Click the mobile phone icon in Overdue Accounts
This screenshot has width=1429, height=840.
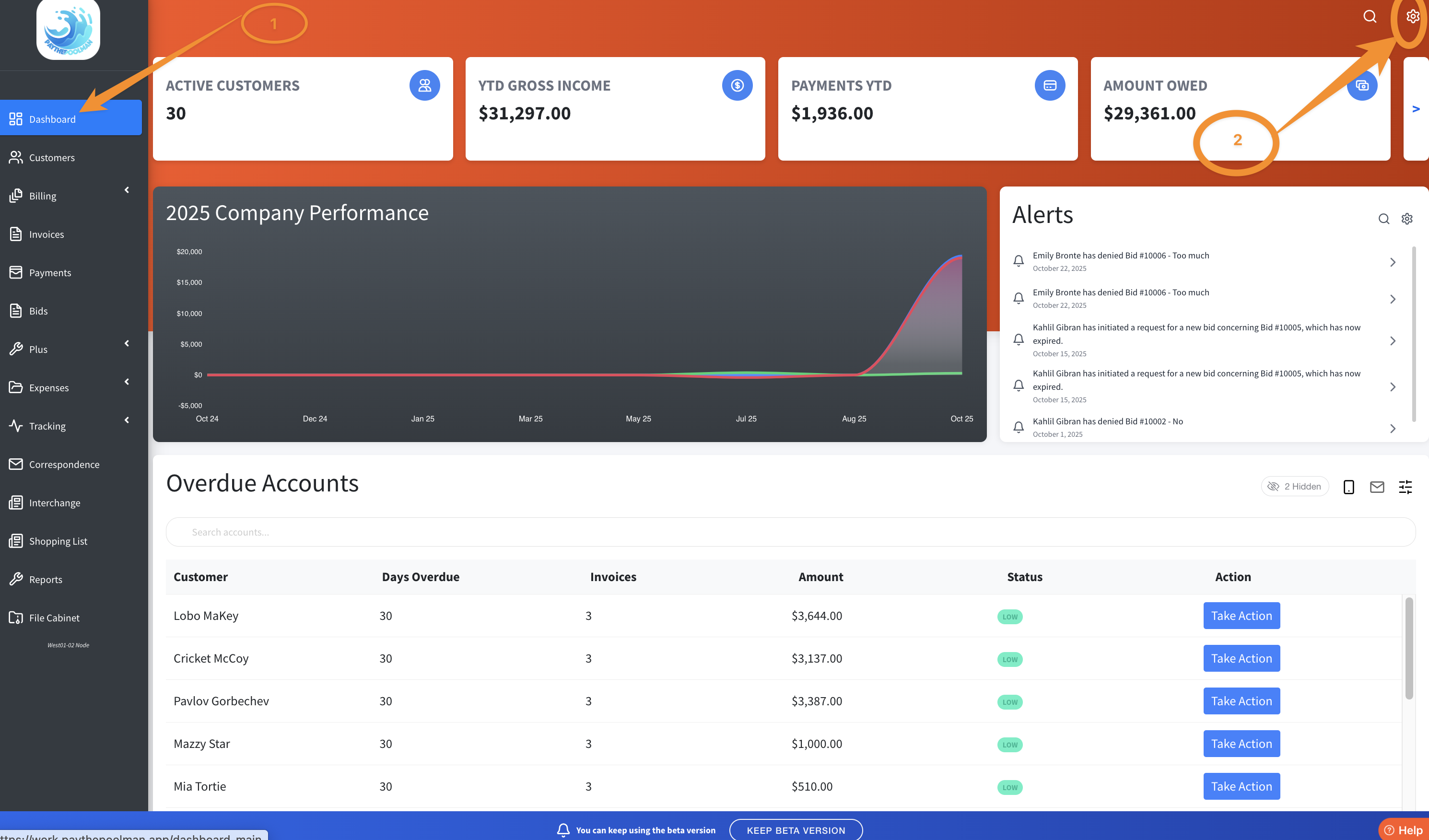point(1348,487)
